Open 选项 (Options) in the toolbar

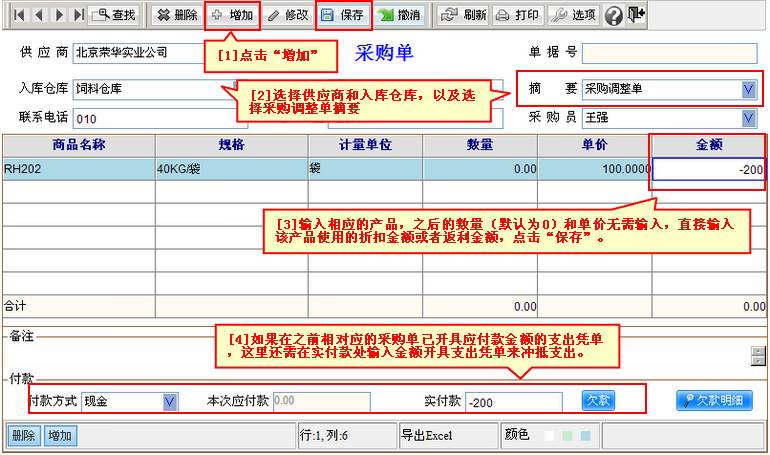574,15
